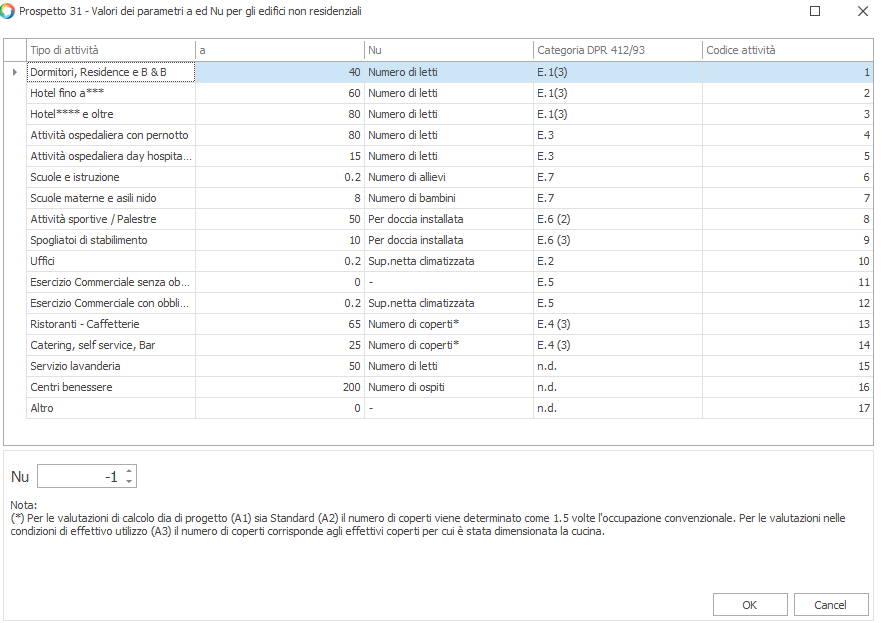Click the Codice attività column header
This screenshot has height=623, width=882.
787,50
